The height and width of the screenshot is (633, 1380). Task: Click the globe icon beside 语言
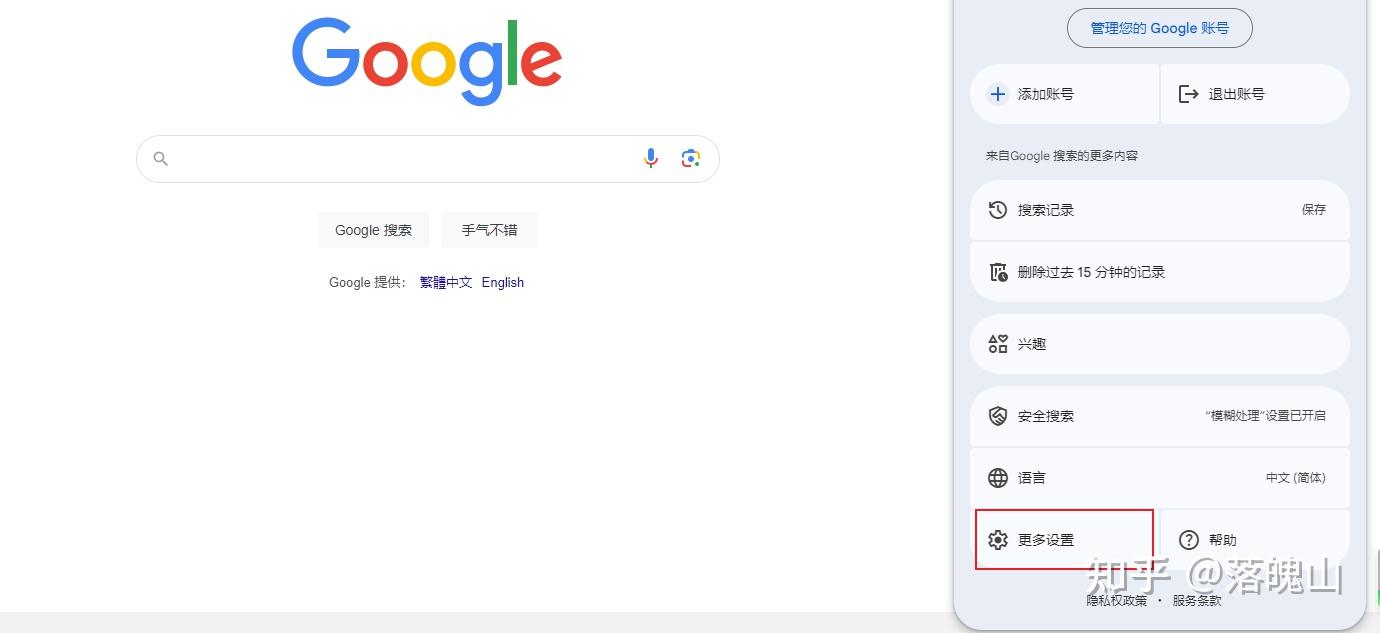point(997,478)
